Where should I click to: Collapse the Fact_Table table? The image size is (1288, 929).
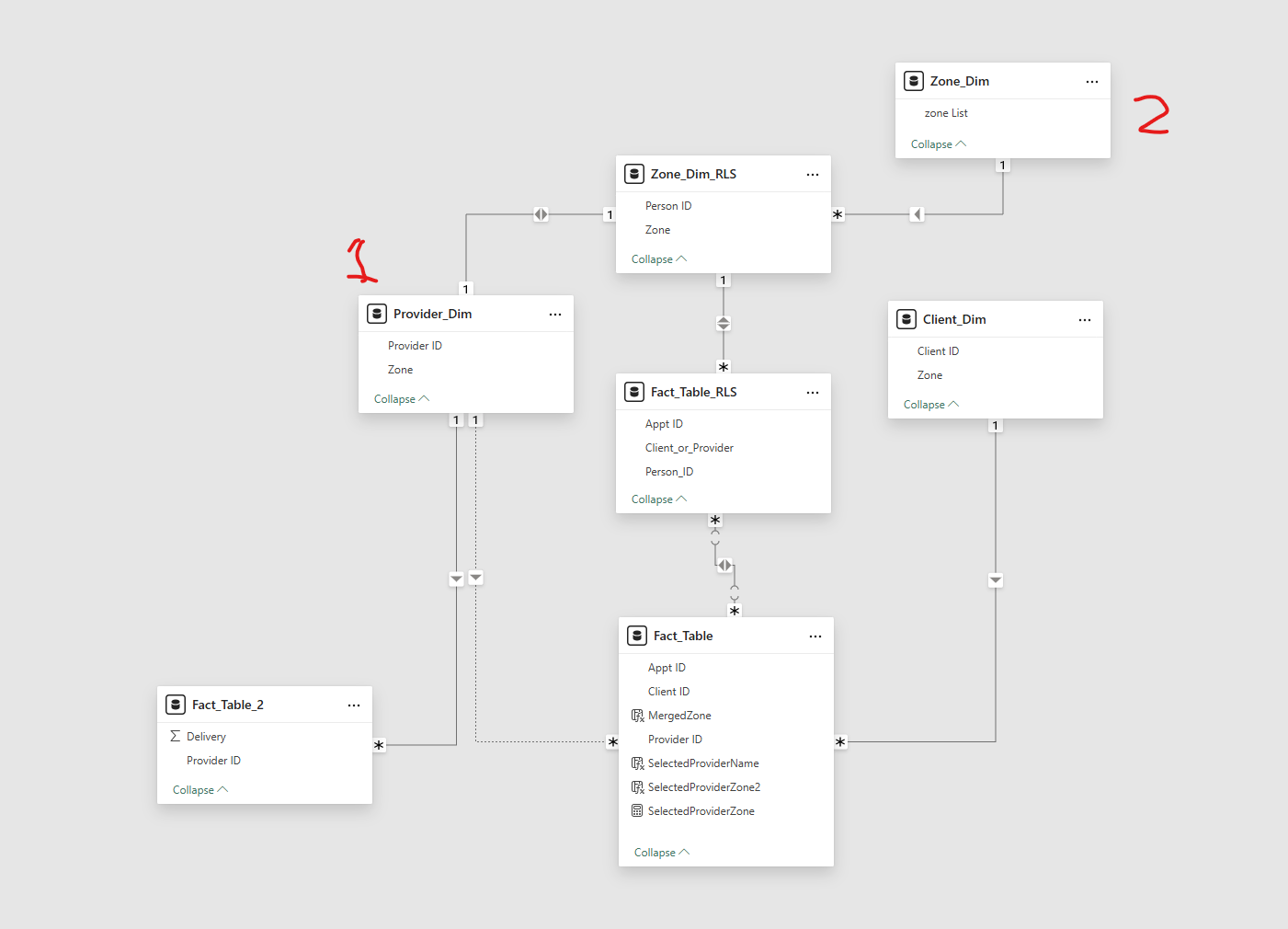point(662,853)
